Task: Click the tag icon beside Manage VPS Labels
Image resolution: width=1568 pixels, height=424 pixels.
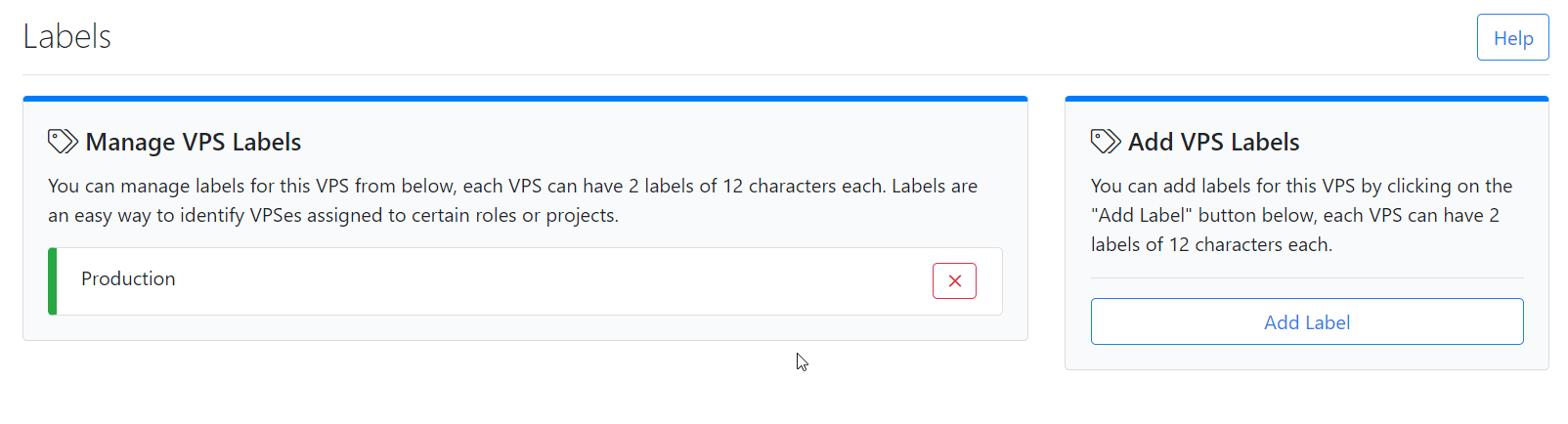Action: coord(63,142)
